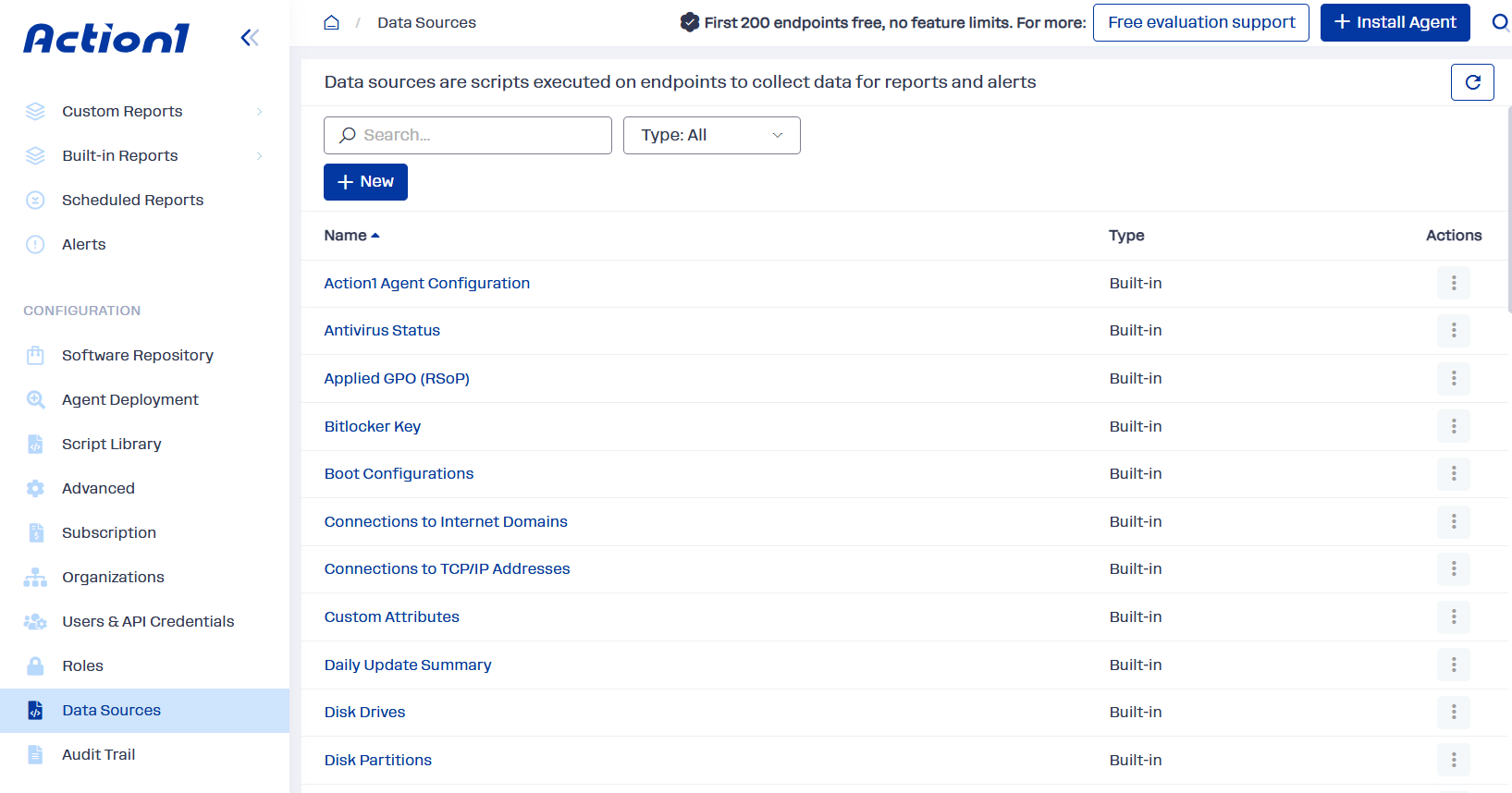Open Daily Update Summary data source
Image resolution: width=1512 pixels, height=793 pixels.
[407, 665]
